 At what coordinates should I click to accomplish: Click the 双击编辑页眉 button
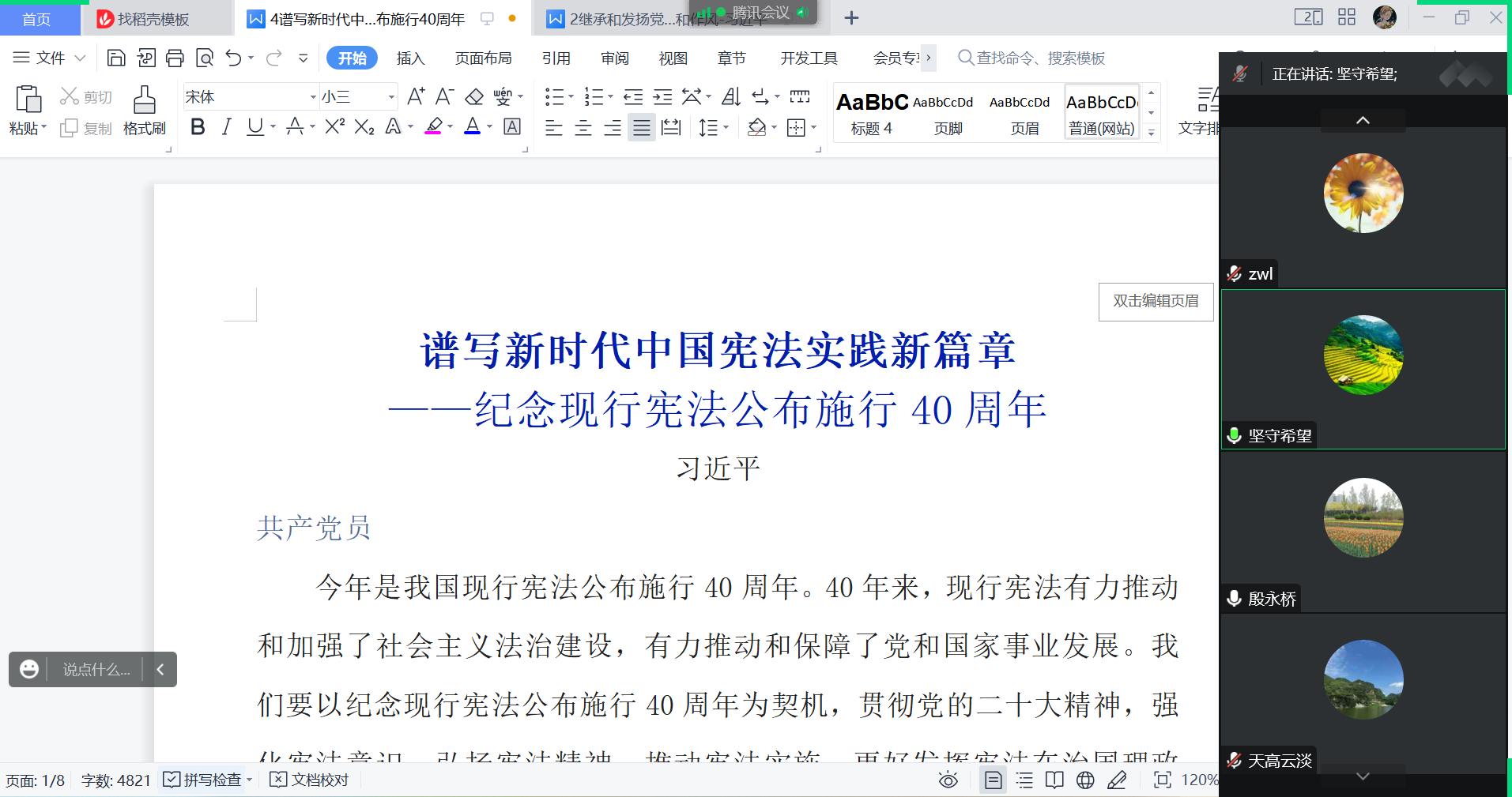coord(1156,301)
